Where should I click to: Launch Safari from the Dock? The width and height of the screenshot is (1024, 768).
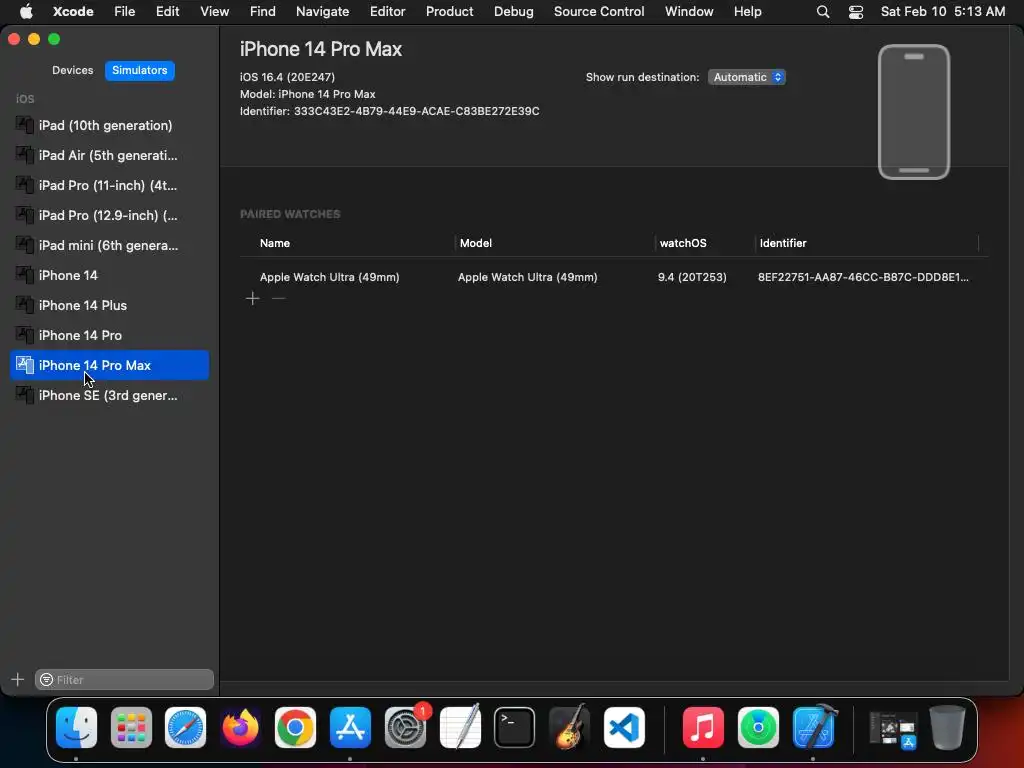point(185,728)
